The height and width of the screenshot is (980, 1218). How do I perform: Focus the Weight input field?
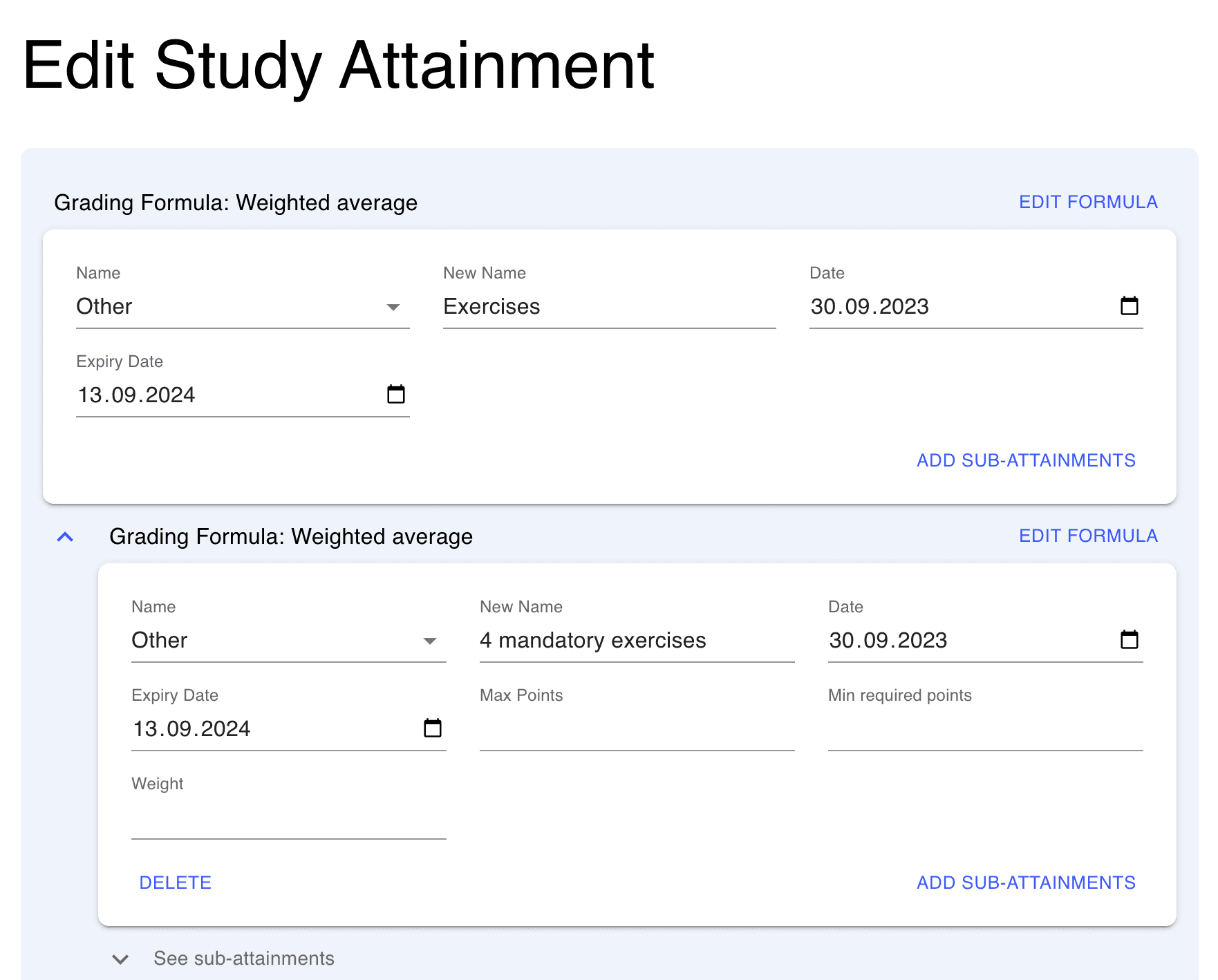pos(288,818)
